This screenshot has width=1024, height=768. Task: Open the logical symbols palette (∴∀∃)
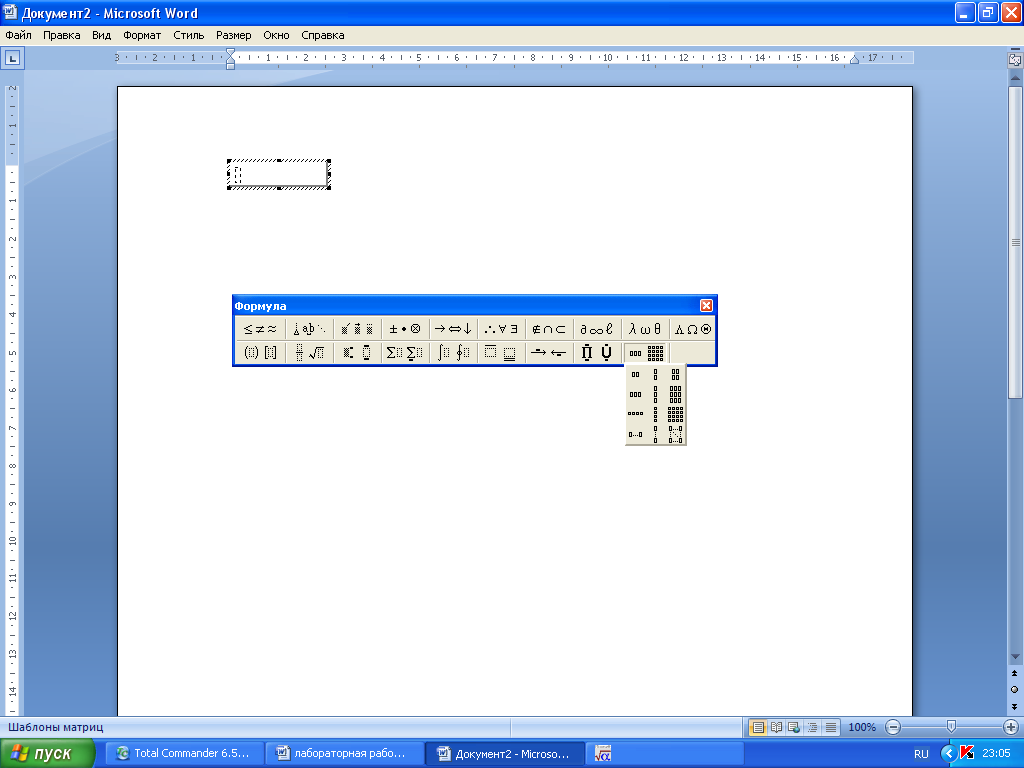click(502, 329)
